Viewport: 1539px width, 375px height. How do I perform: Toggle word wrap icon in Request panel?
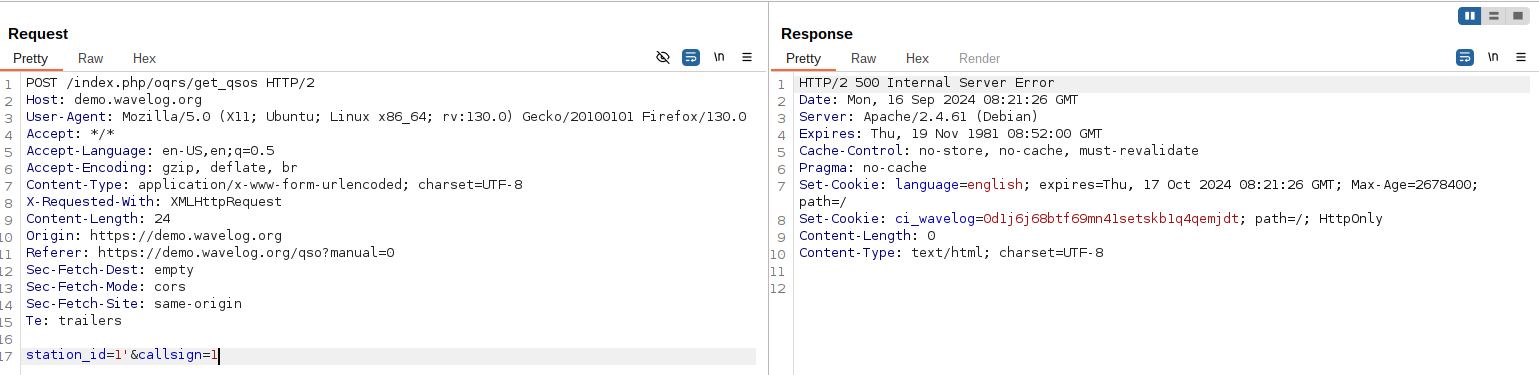click(691, 58)
